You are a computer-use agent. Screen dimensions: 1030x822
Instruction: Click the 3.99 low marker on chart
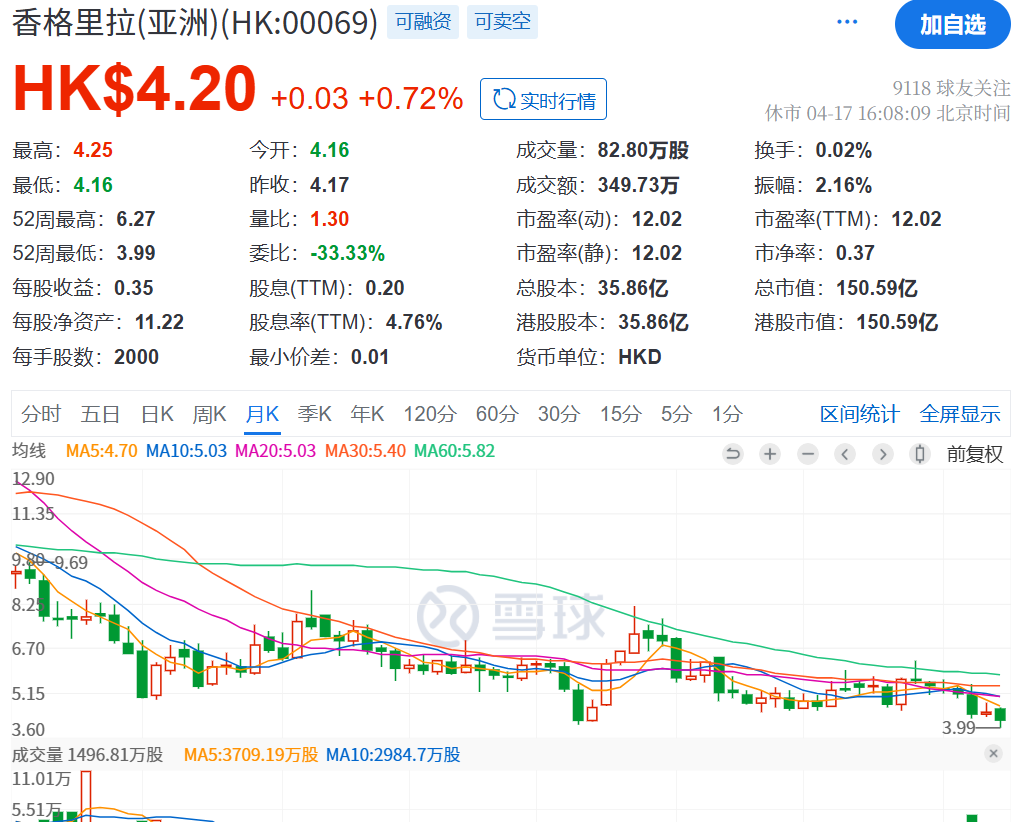[959, 727]
